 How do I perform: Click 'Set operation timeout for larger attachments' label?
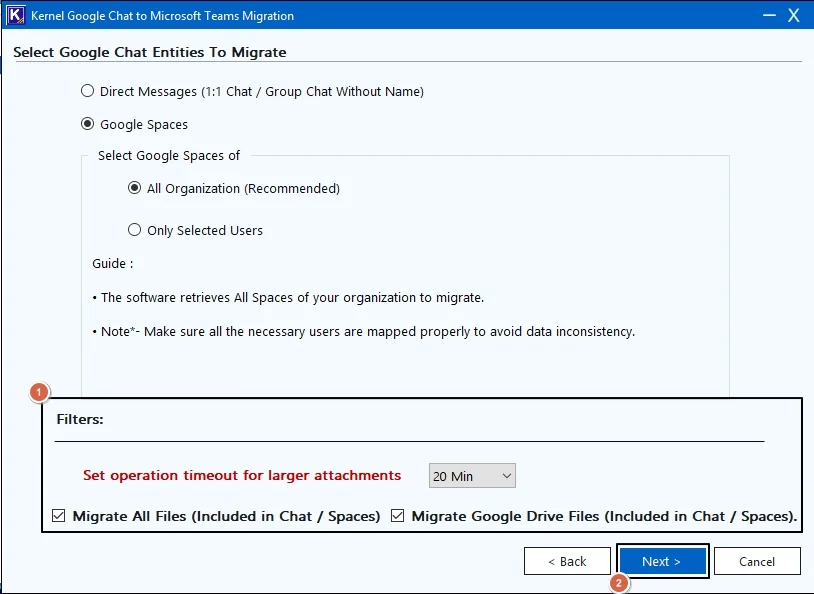click(242, 475)
